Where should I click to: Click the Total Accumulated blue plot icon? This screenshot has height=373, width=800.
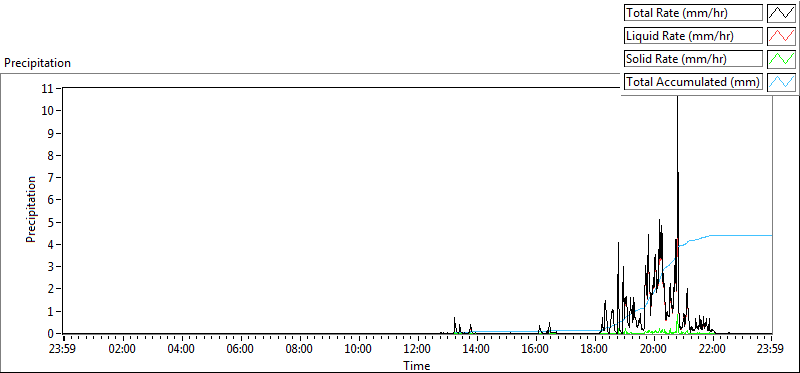tap(781, 82)
